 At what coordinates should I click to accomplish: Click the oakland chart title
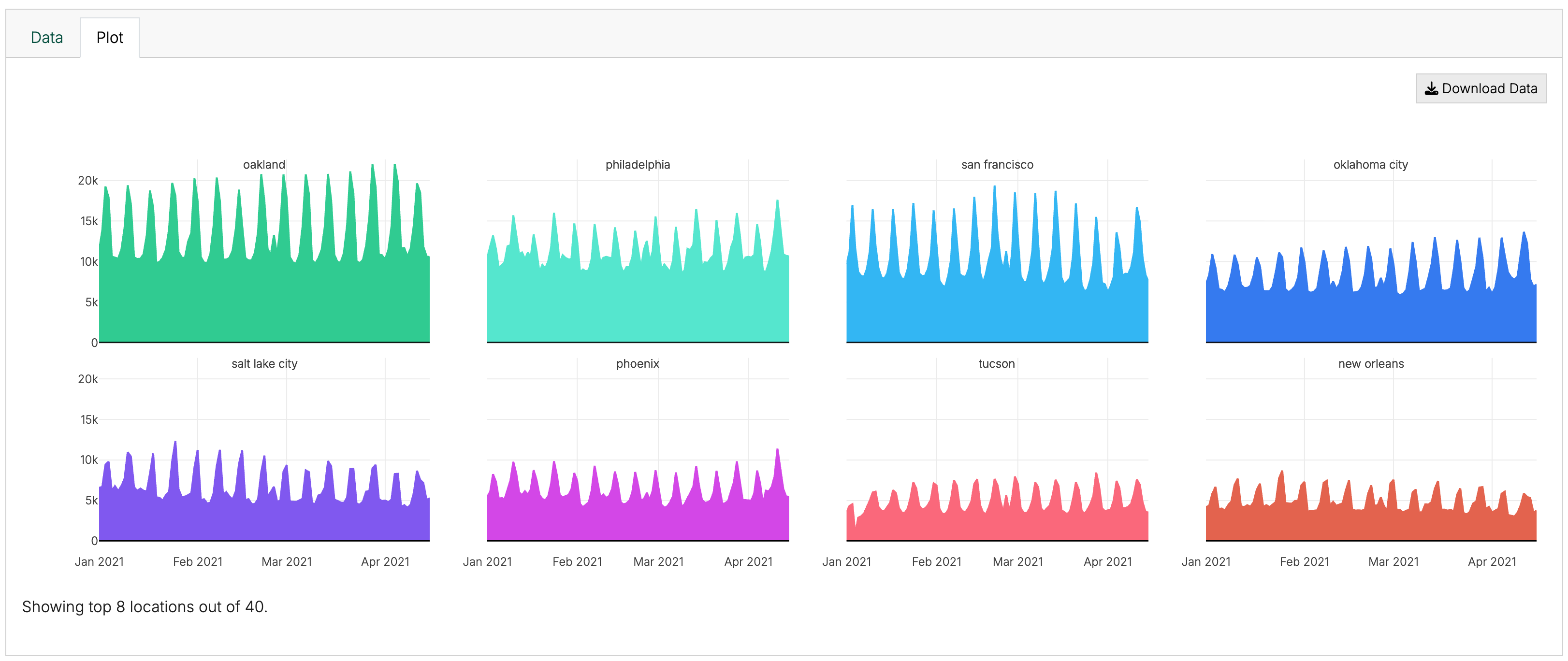(x=263, y=164)
